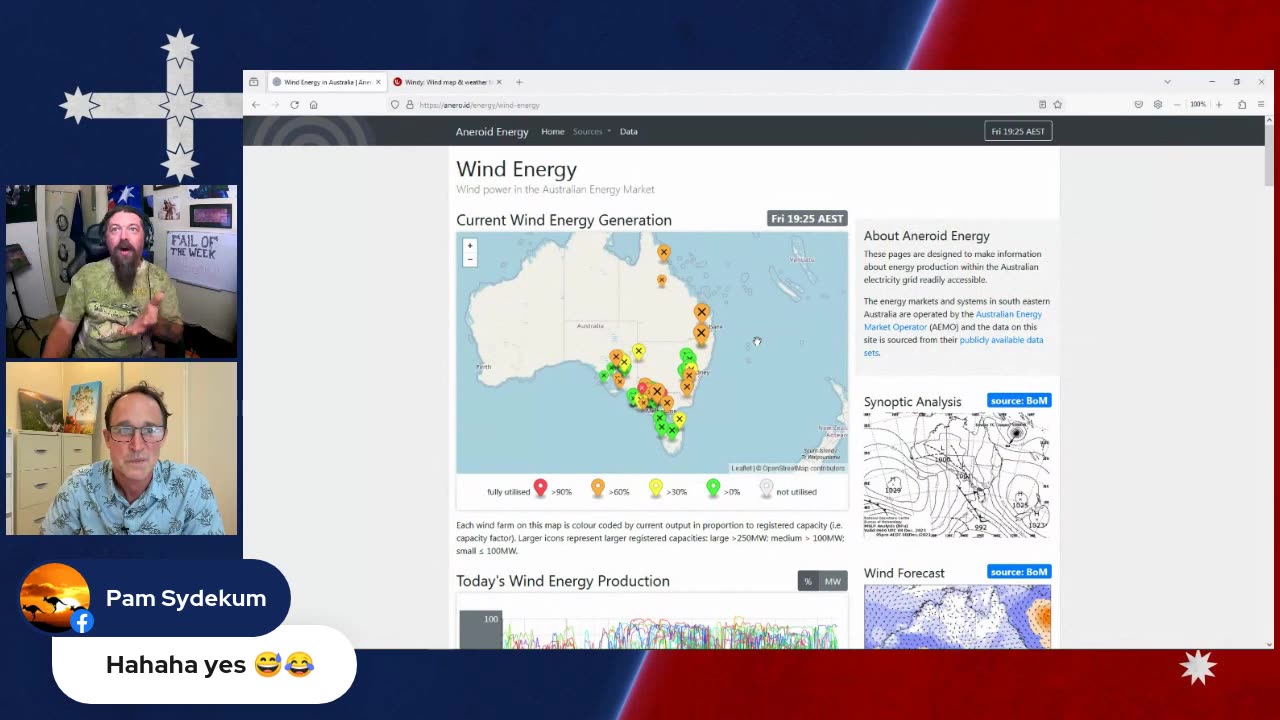Click the About Aneroid Energy heading
The height and width of the screenshot is (720, 1280).
[927, 236]
